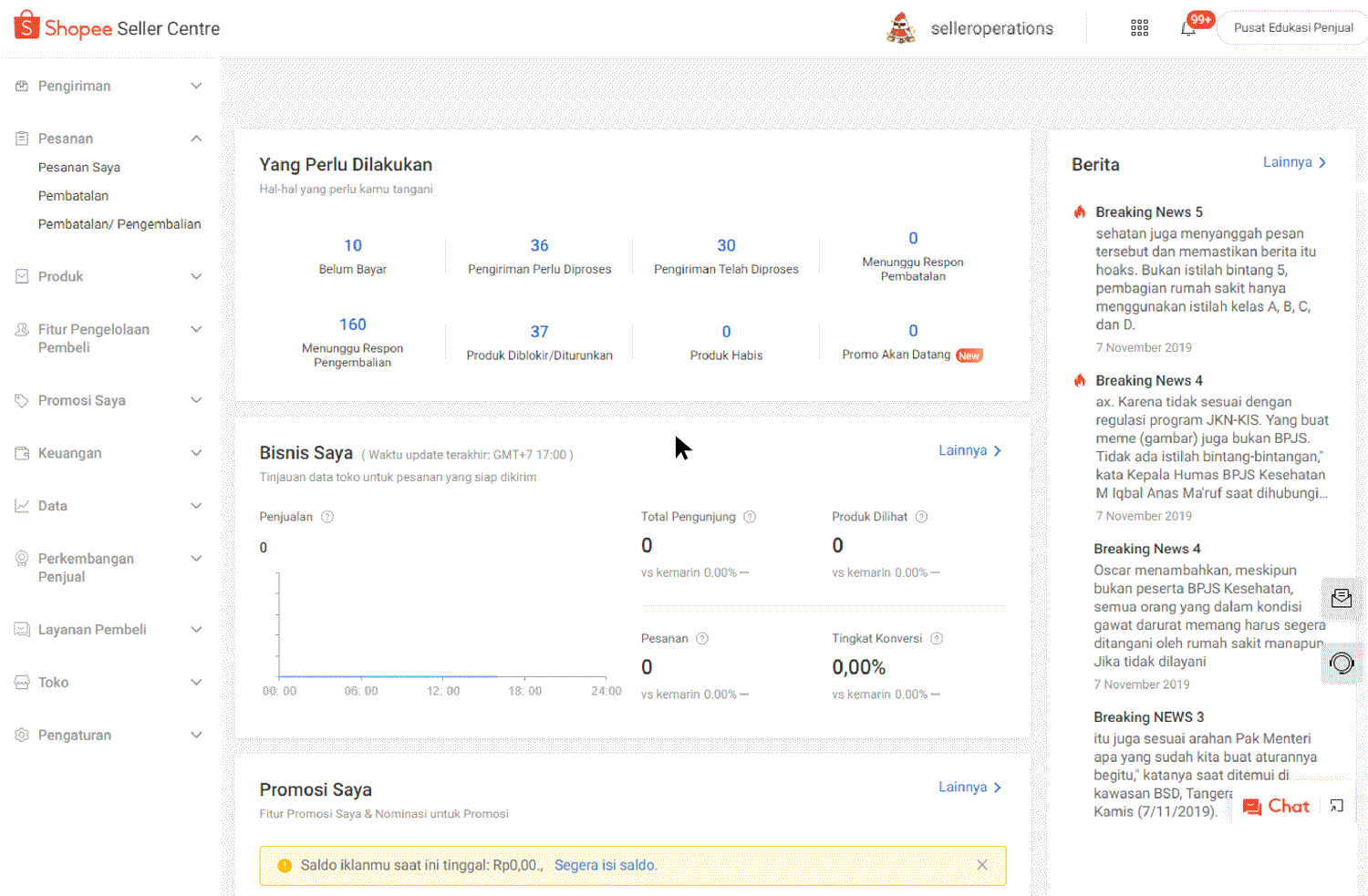Open the apps grid menu icon
Screen dimensions: 1368x896
tap(1139, 28)
